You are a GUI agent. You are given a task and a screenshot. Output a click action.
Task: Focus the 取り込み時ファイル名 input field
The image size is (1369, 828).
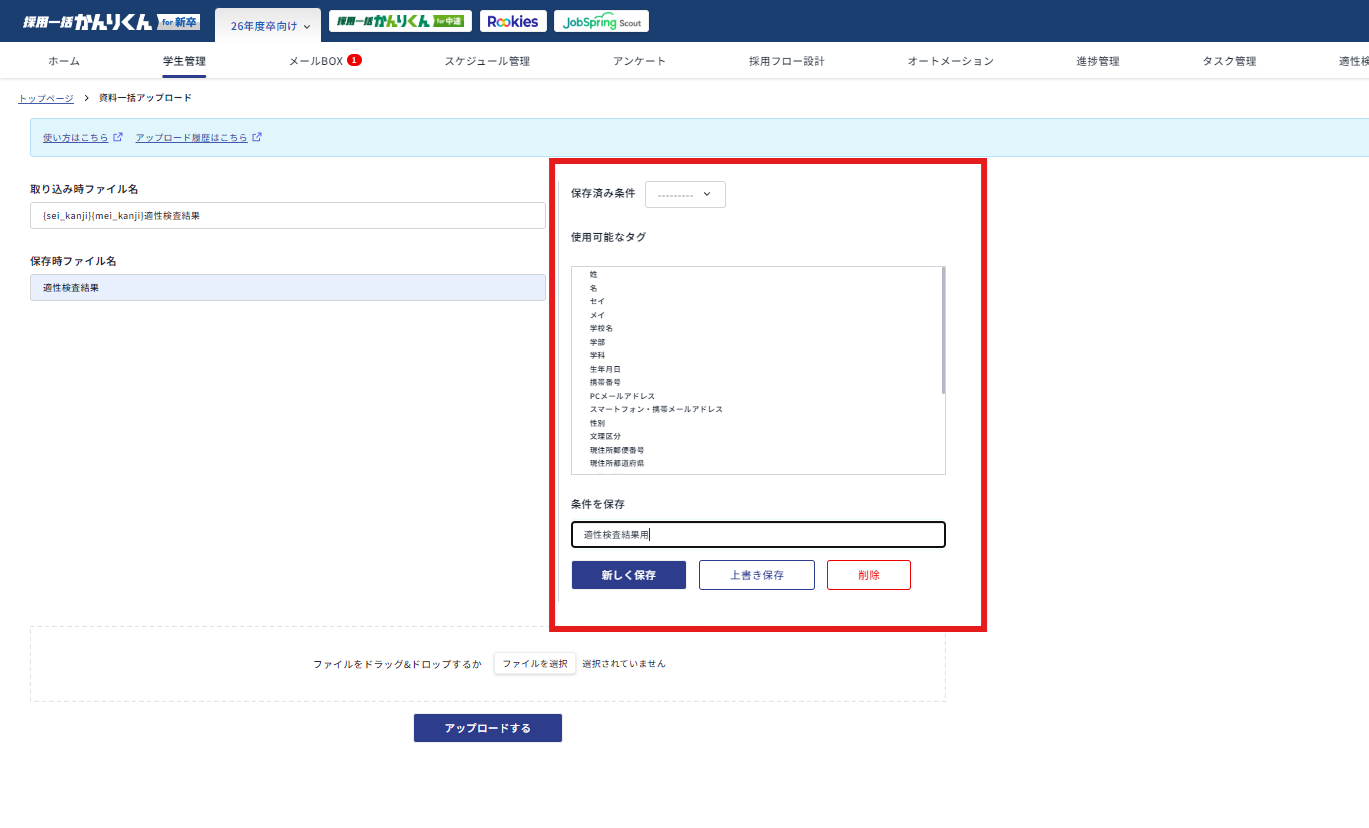tap(287, 215)
